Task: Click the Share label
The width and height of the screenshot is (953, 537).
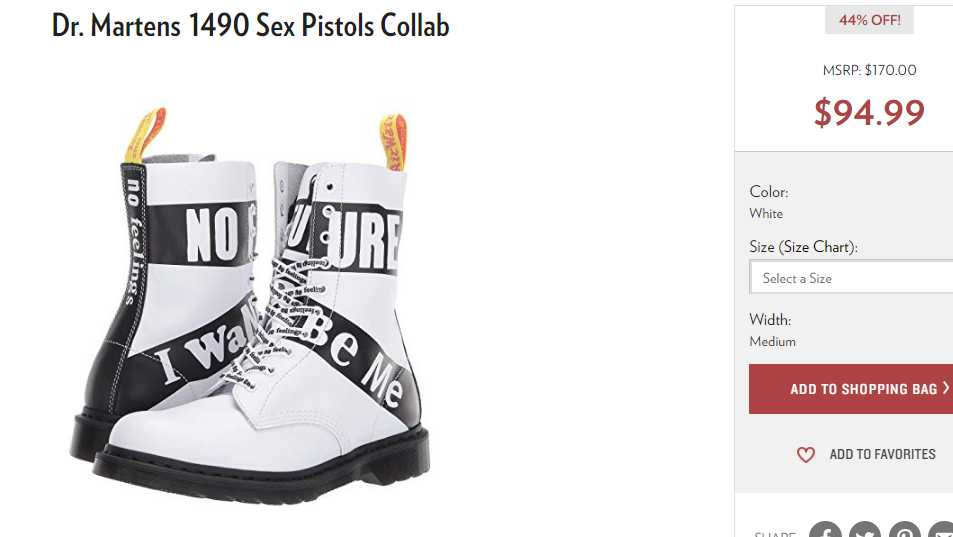Action: pyautogui.click(x=774, y=533)
